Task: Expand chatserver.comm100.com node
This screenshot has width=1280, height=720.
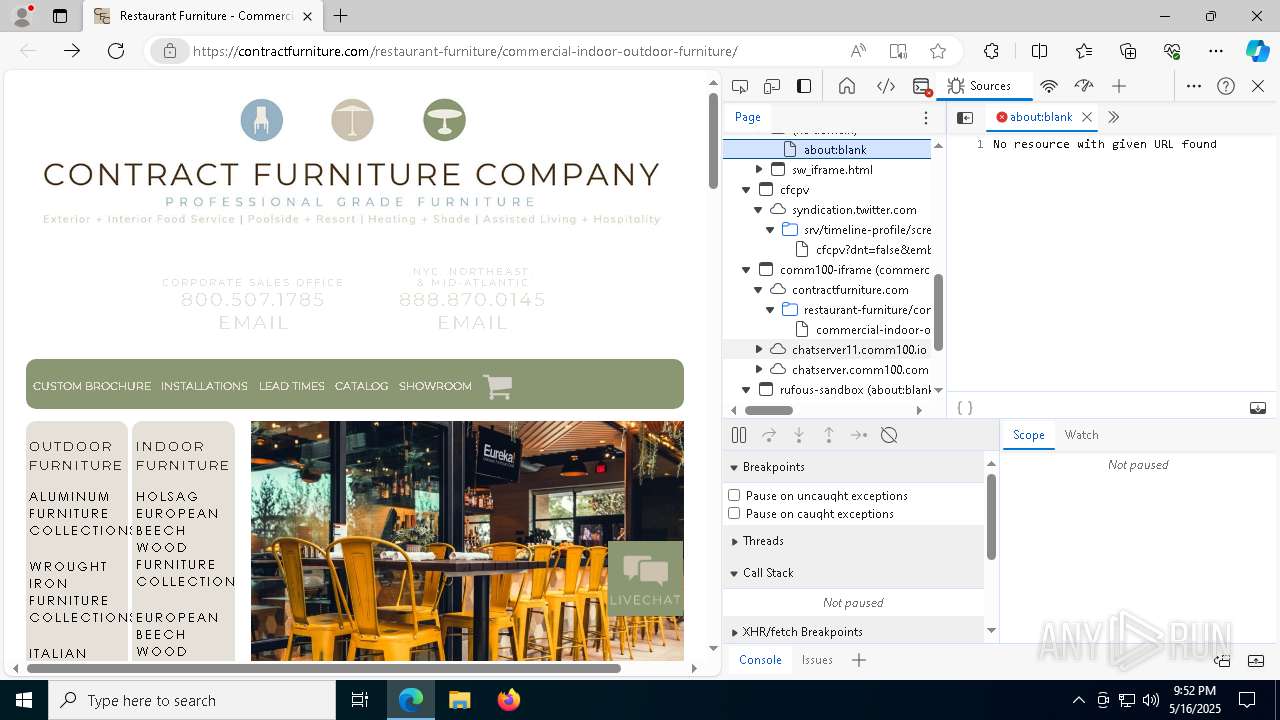Action: tap(759, 369)
